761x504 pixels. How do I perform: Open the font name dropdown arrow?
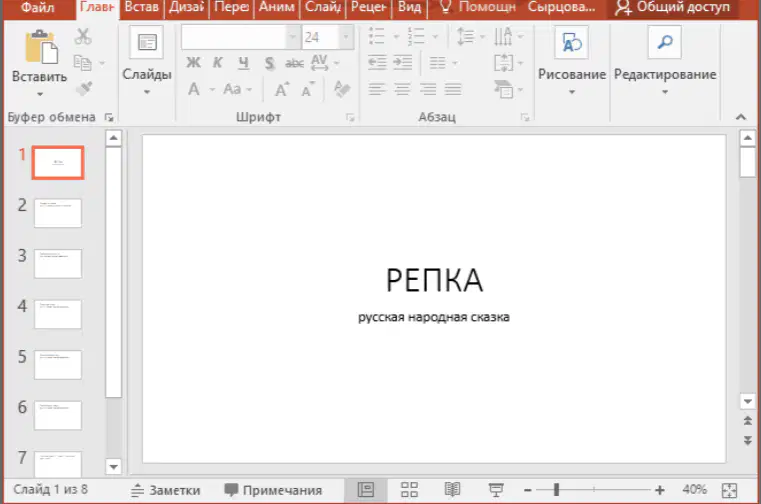[293, 37]
